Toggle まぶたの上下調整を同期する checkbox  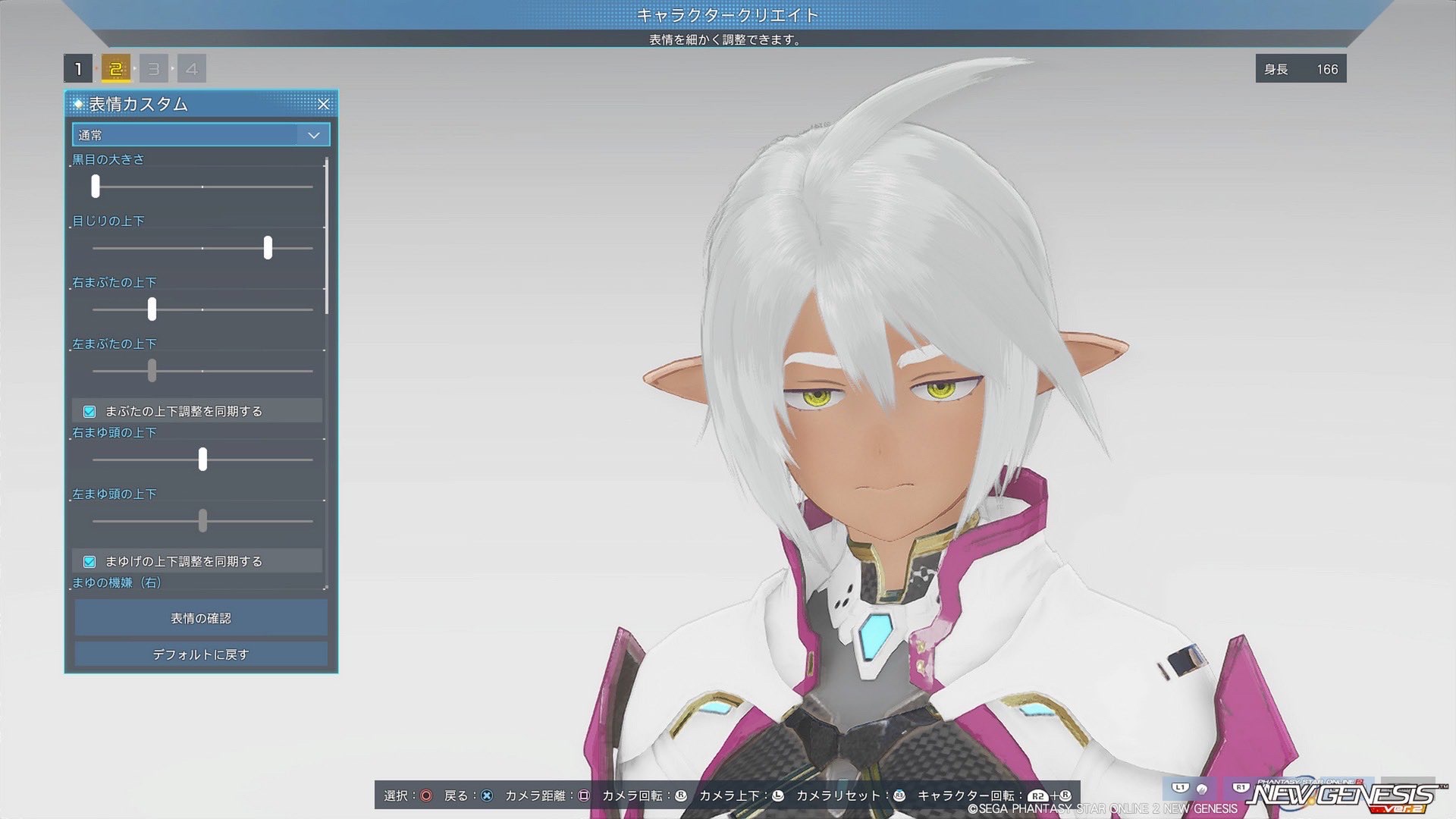coord(89,411)
